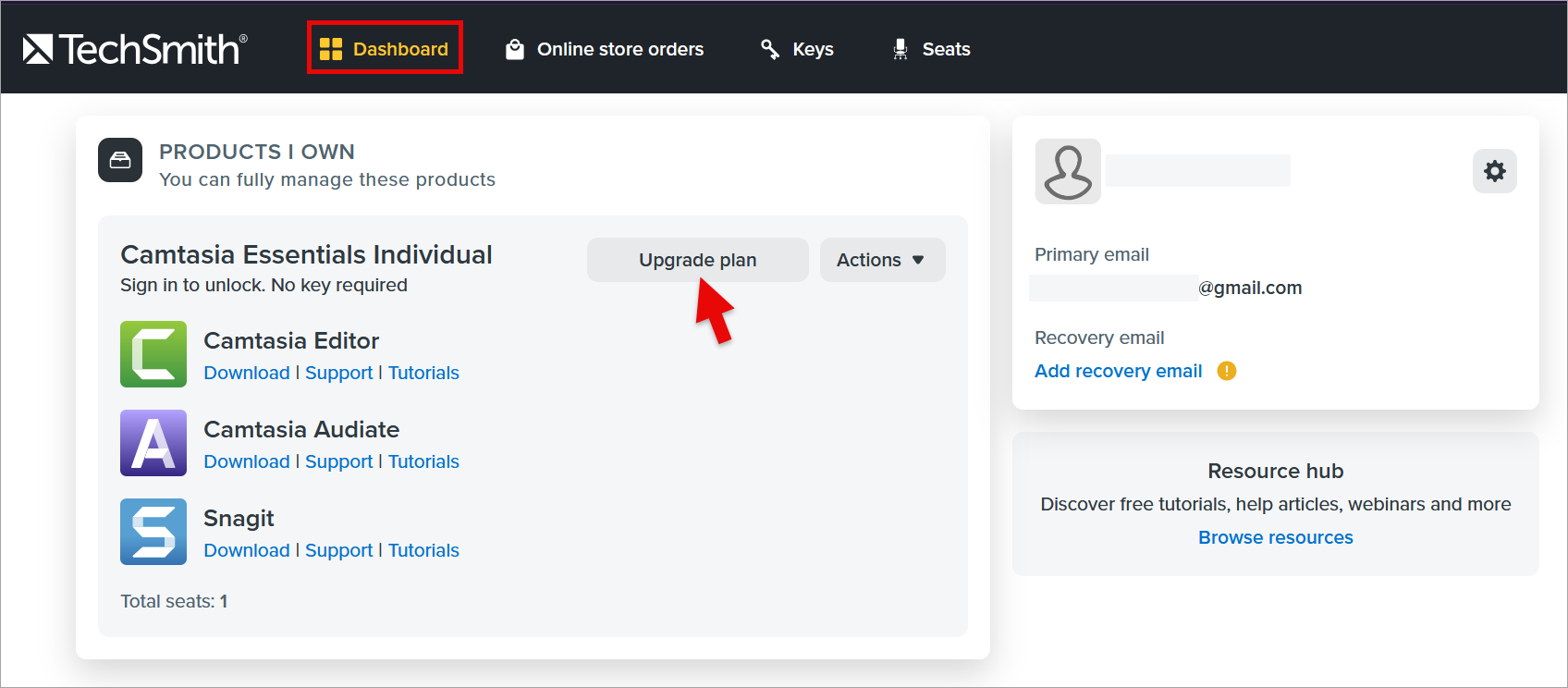This screenshot has height=688, width=1568.
Task: Download Camtasia Editor
Action: pos(247,373)
